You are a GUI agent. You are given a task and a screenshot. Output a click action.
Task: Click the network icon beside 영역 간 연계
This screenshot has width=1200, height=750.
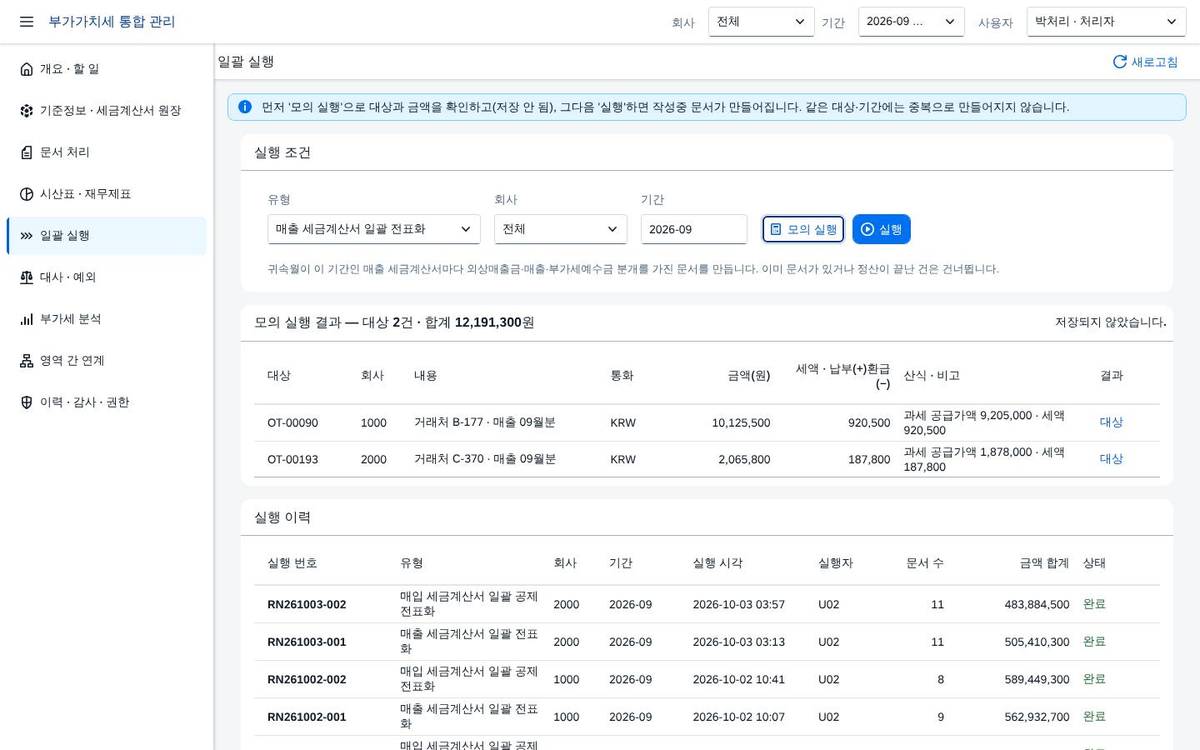(x=27, y=361)
